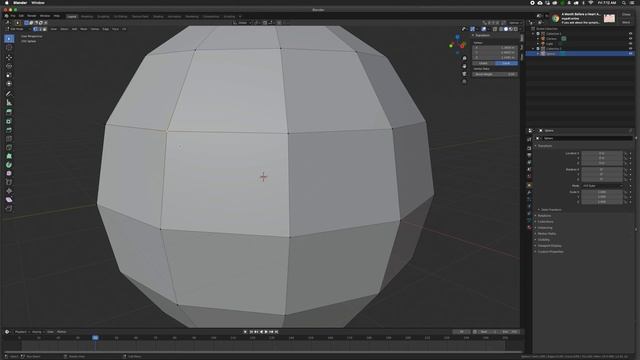Select the Scale tool
This screenshot has height=360, width=640.
9,75
